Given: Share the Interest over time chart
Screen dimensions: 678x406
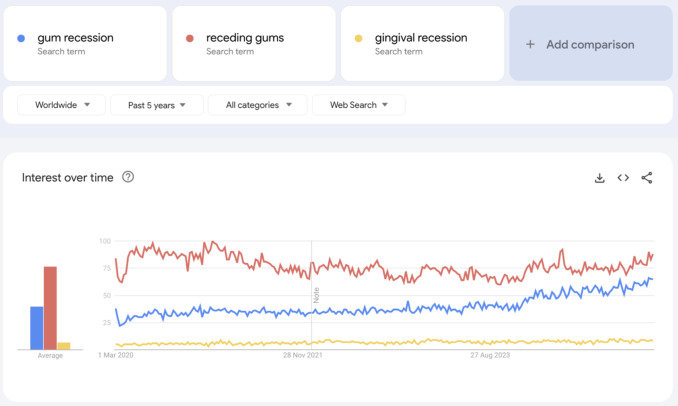Looking at the screenshot, I should click(x=647, y=178).
